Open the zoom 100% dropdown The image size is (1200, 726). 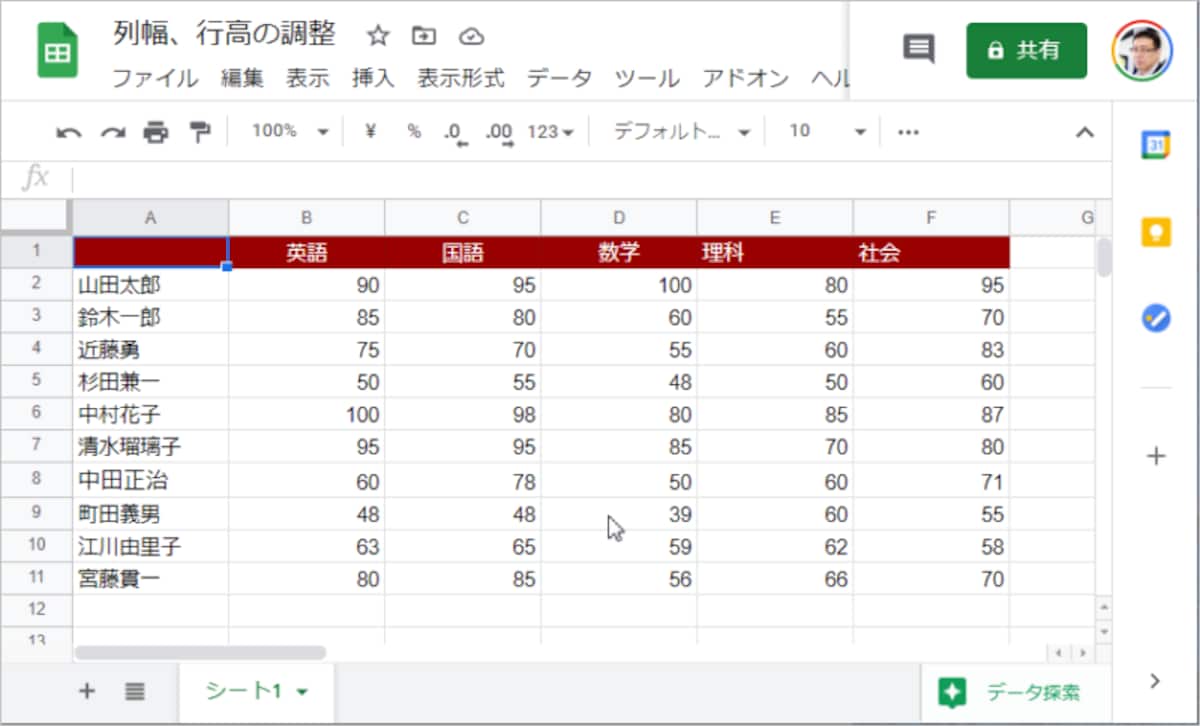[290, 131]
